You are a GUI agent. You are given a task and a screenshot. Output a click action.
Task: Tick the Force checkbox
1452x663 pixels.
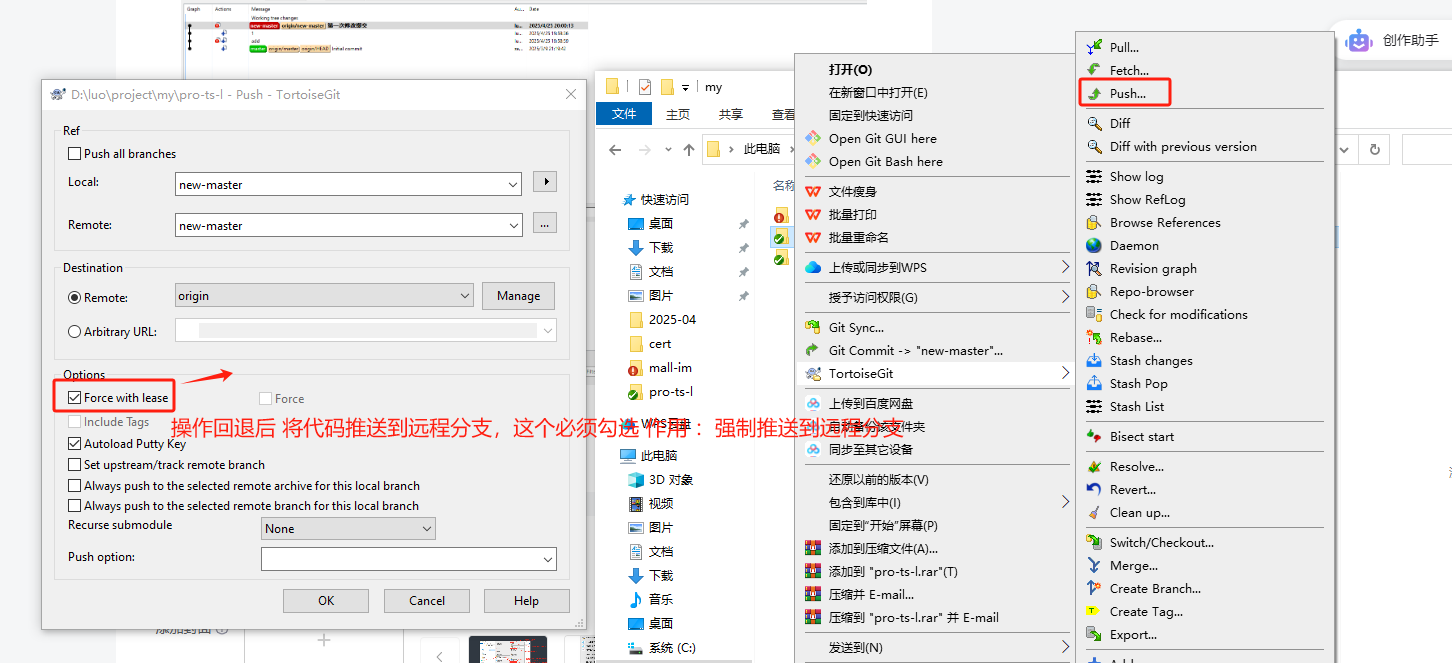point(266,398)
